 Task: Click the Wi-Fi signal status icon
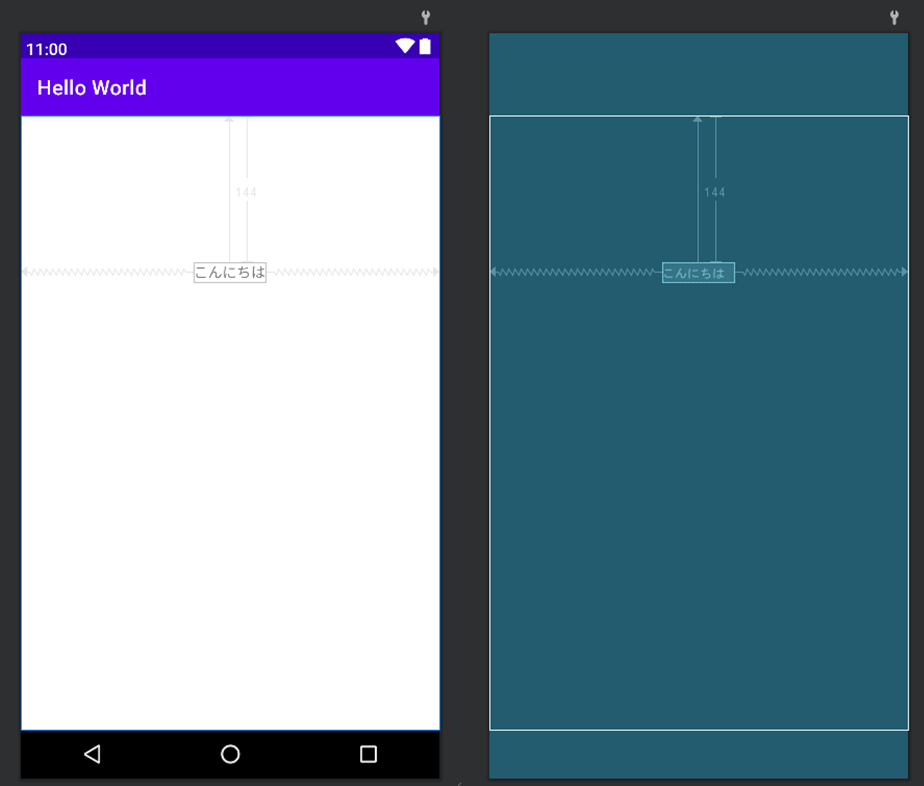click(x=405, y=46)
